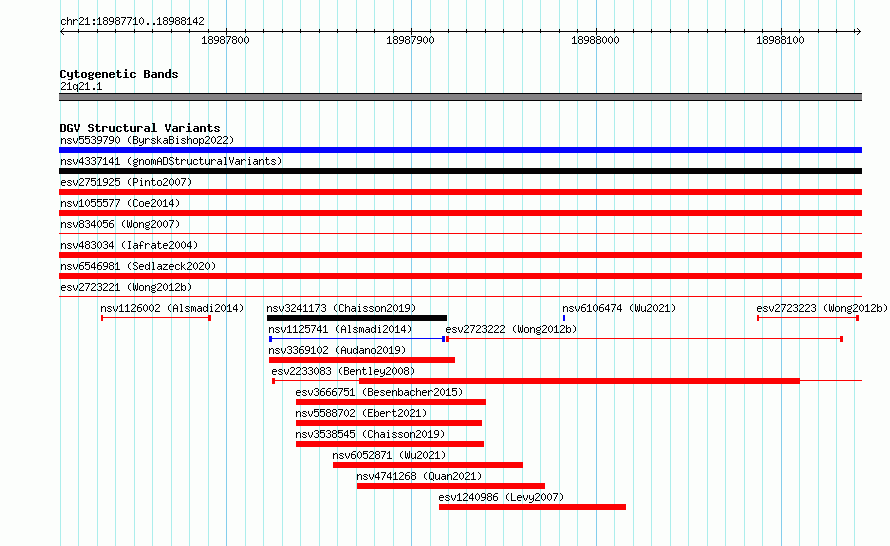Open the esv1240986 (Levy2007) label

[501, 497]
